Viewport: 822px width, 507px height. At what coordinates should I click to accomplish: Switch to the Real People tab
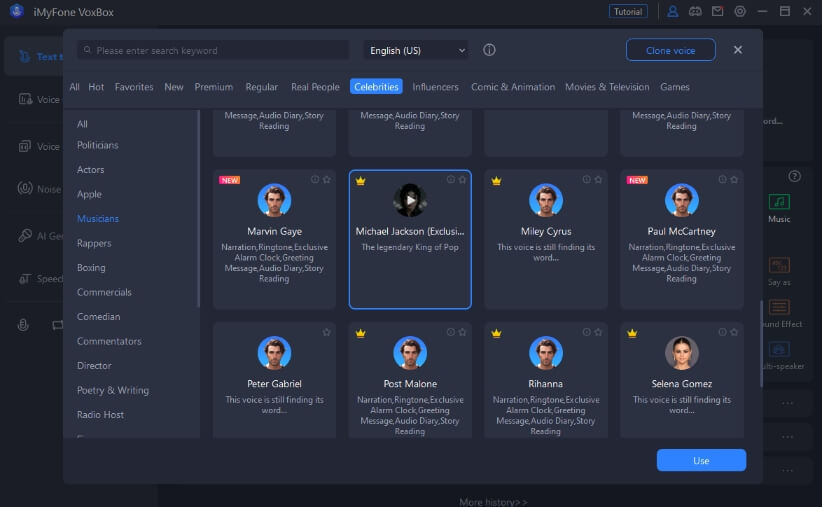(x=315, y=87)
